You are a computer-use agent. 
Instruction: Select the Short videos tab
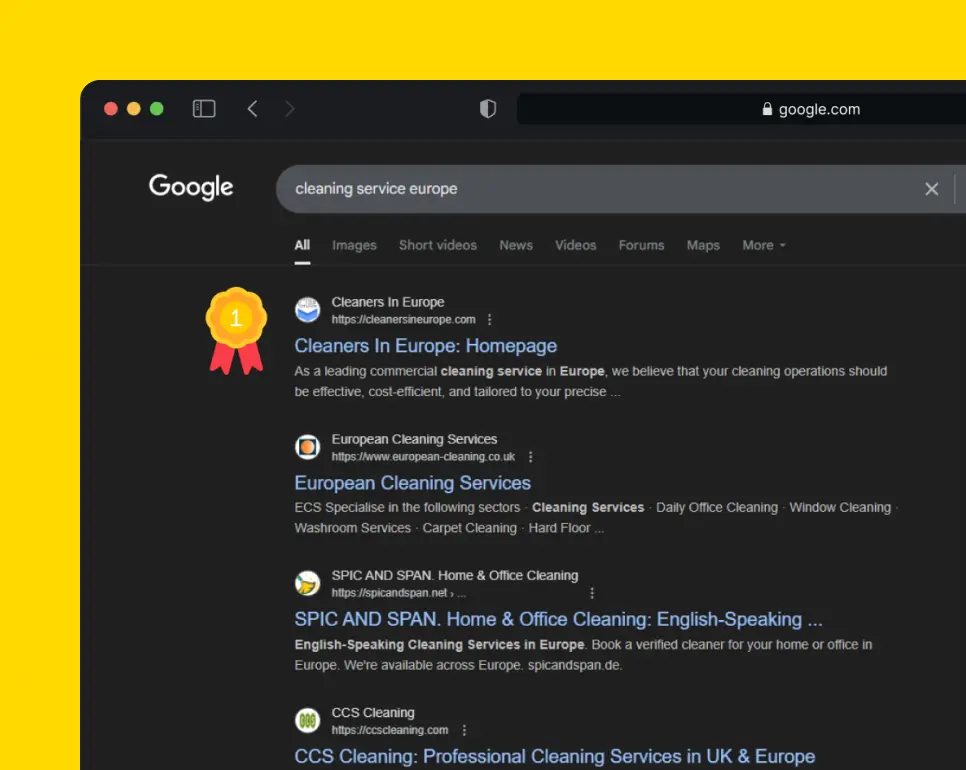pyautogui.click(x=437, y=245)
